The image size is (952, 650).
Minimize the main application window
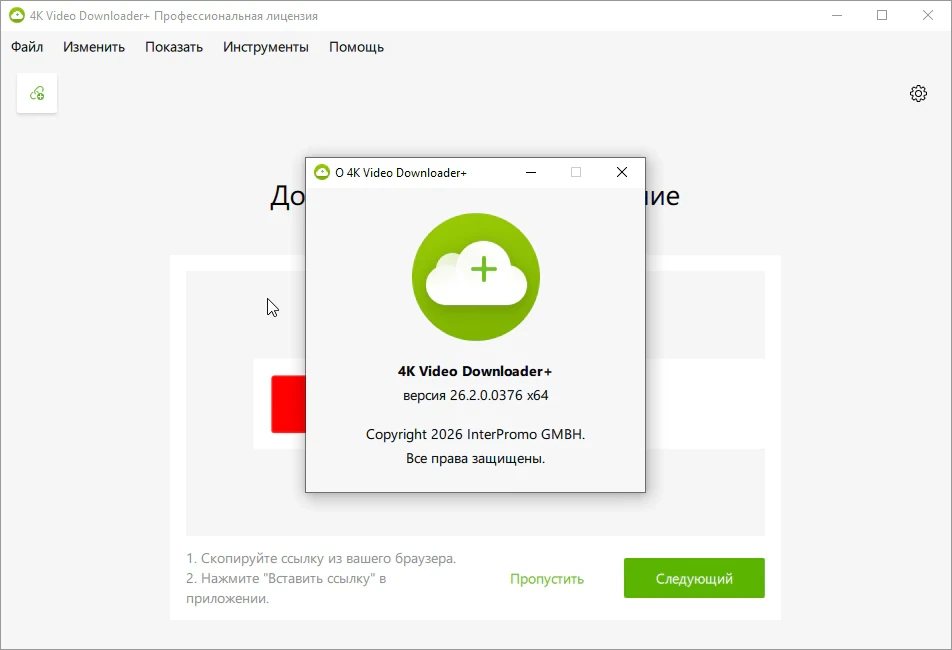[837, 16]
